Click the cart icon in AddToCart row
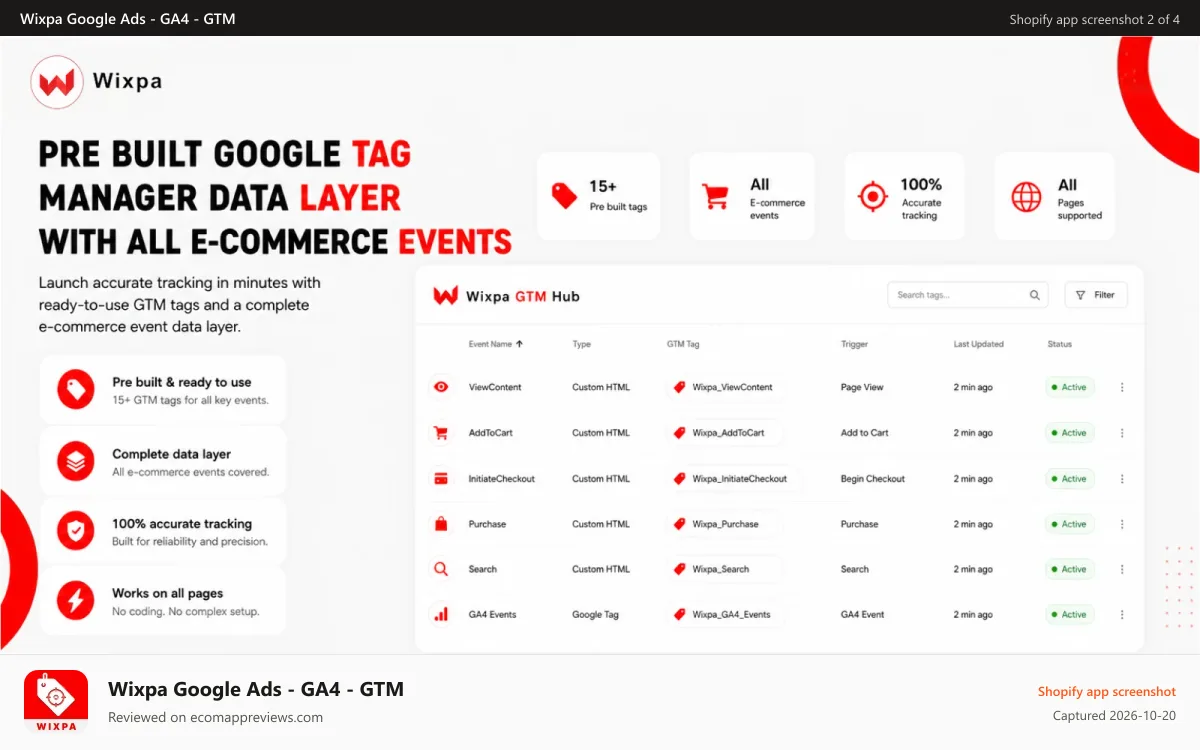1200x750 pixels. (440, 433)
